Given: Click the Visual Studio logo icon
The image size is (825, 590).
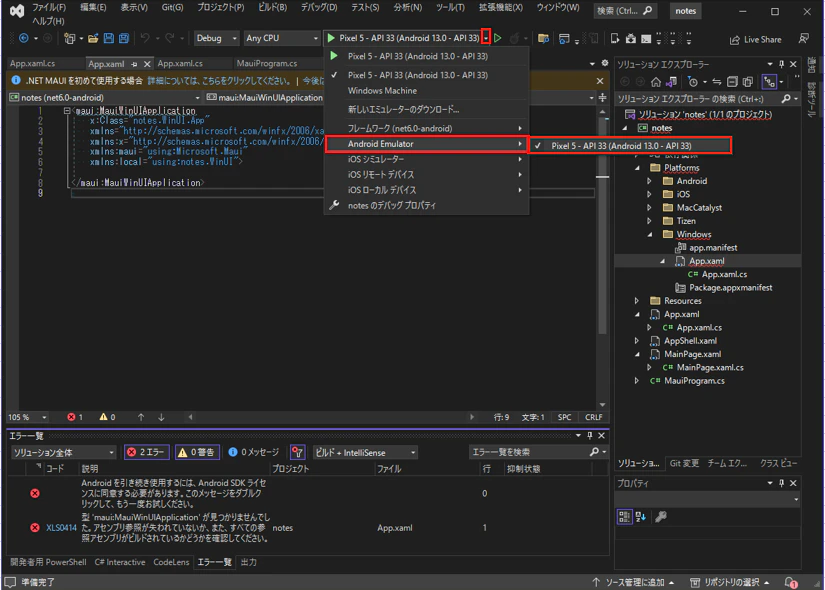Looking at the screenshot, I should coord(17,12).
